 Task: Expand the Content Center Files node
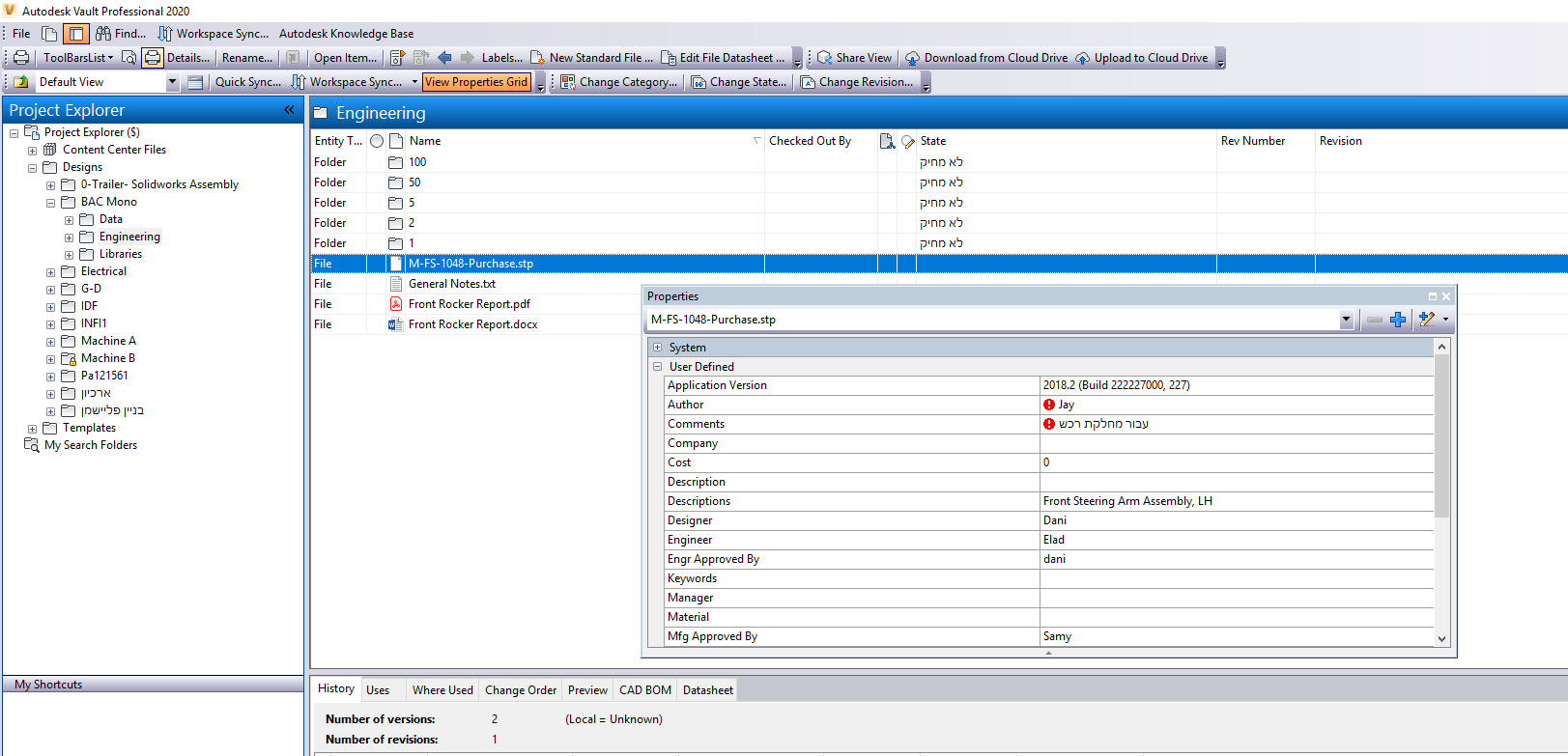click(x=32, y=151)
